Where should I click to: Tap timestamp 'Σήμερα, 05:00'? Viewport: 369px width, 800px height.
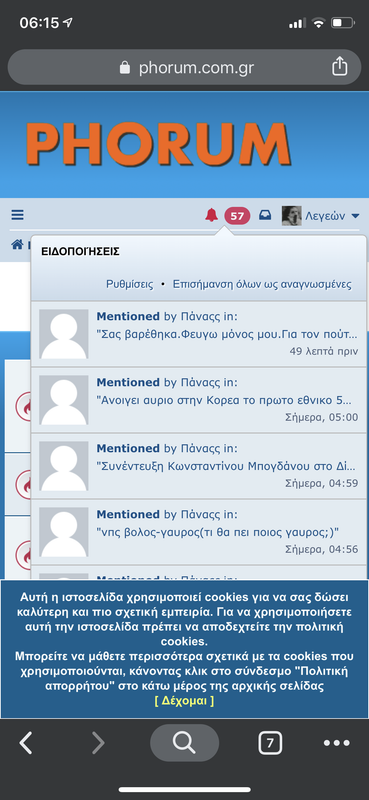[x=322, y=417]
